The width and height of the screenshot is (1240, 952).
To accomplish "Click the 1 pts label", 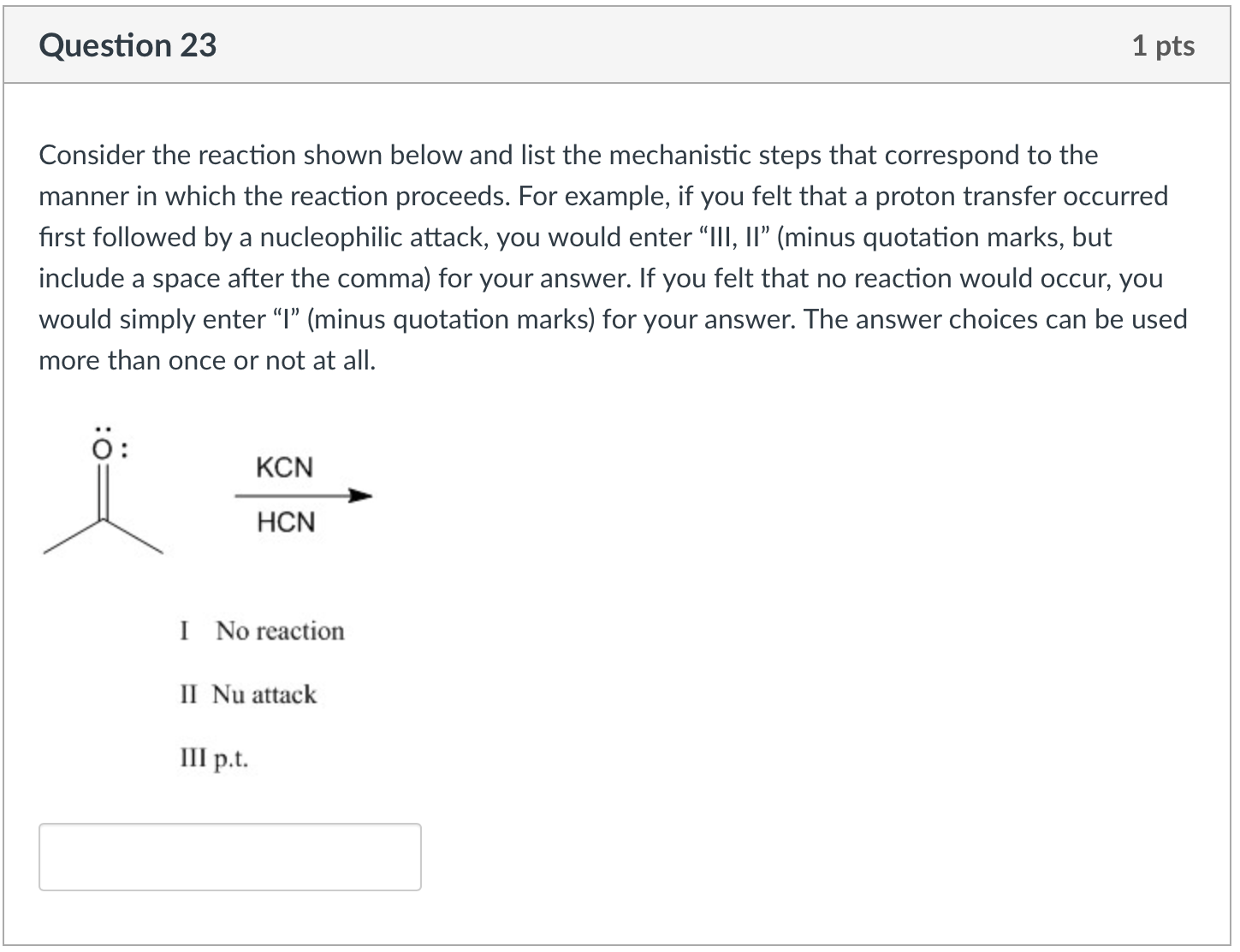I will point(1164,45).
